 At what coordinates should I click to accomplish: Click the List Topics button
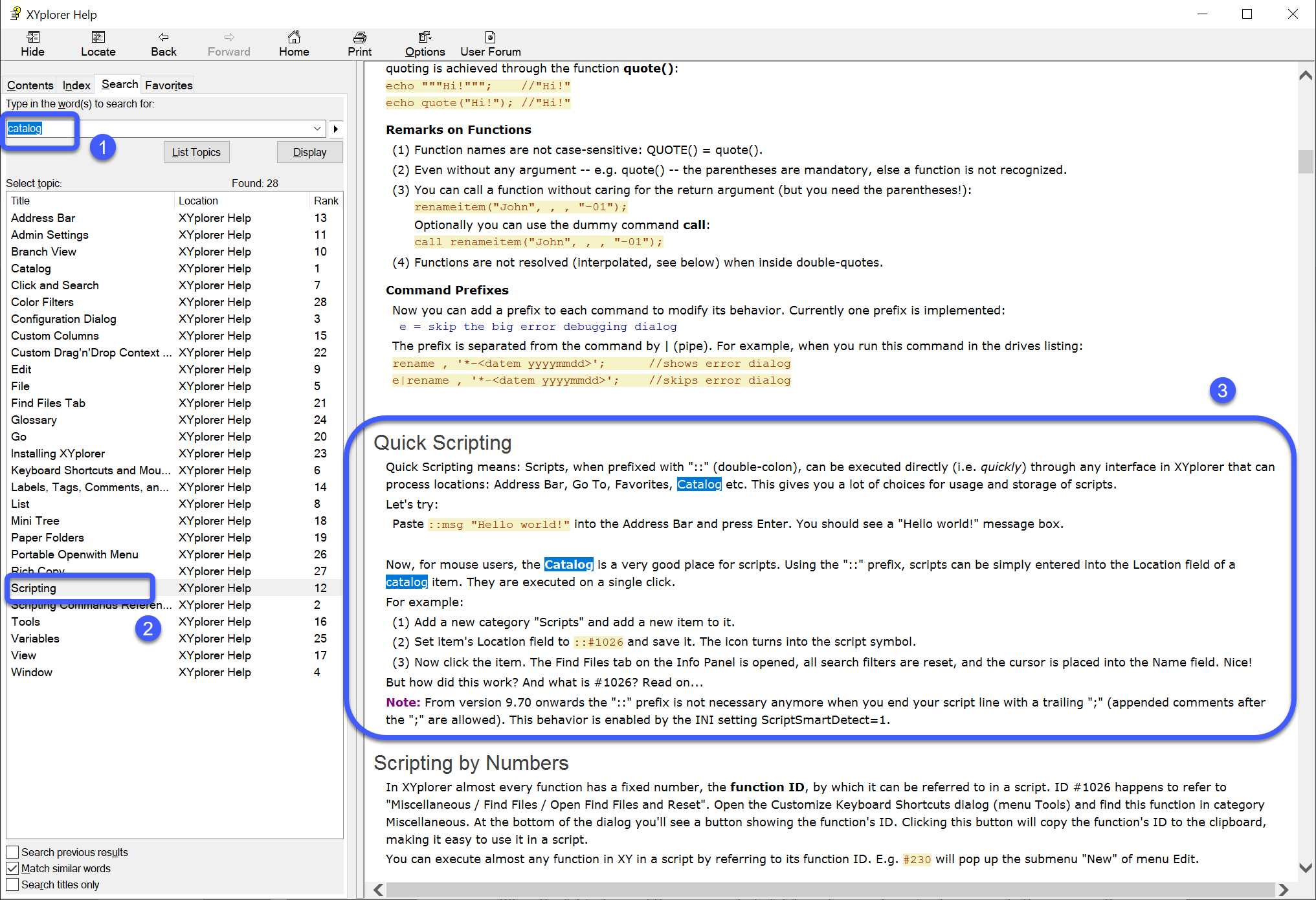[196, 152]
